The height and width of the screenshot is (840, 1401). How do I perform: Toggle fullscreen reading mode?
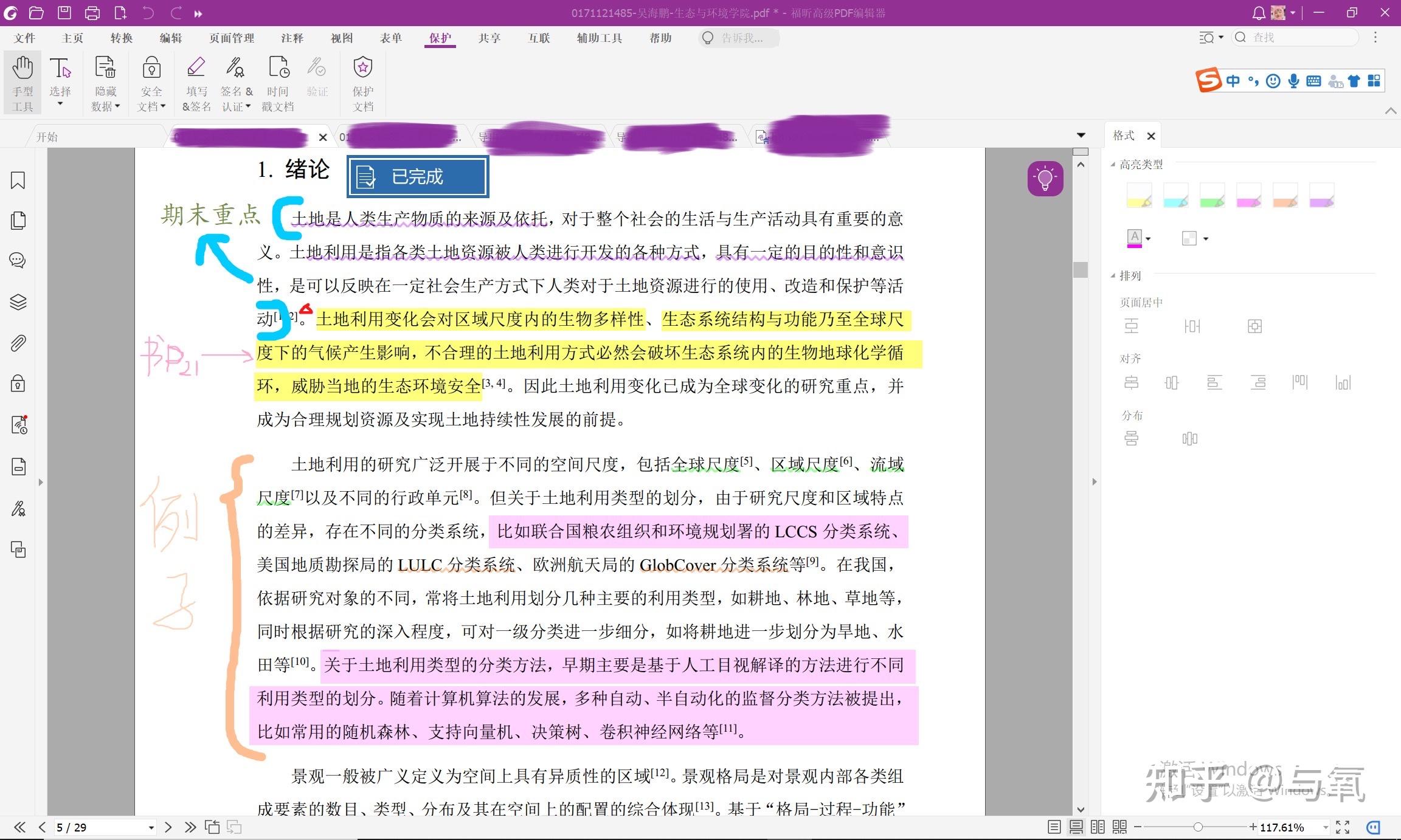(1343, 827)
